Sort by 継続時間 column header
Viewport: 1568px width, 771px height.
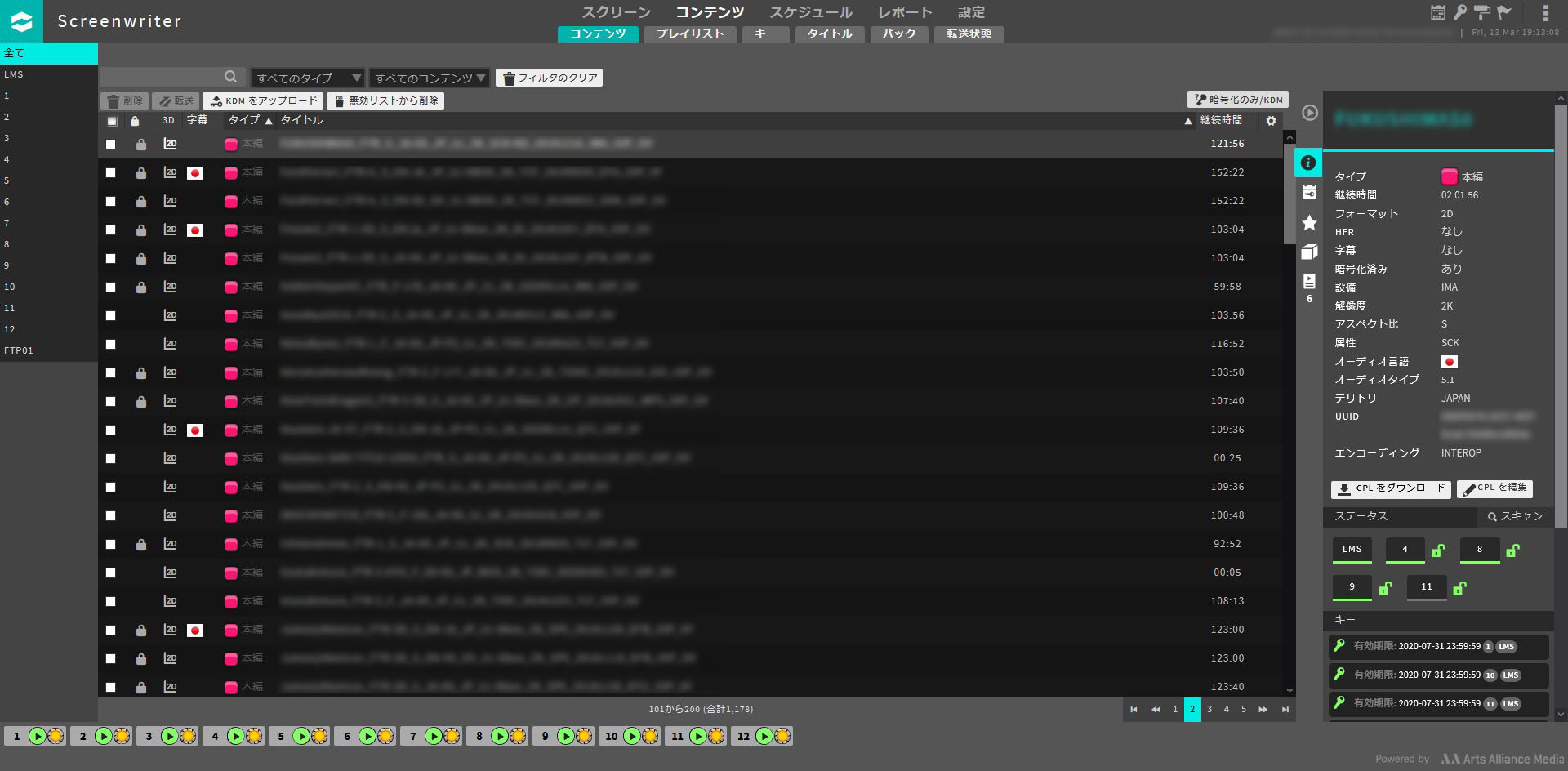point(1220,120)
